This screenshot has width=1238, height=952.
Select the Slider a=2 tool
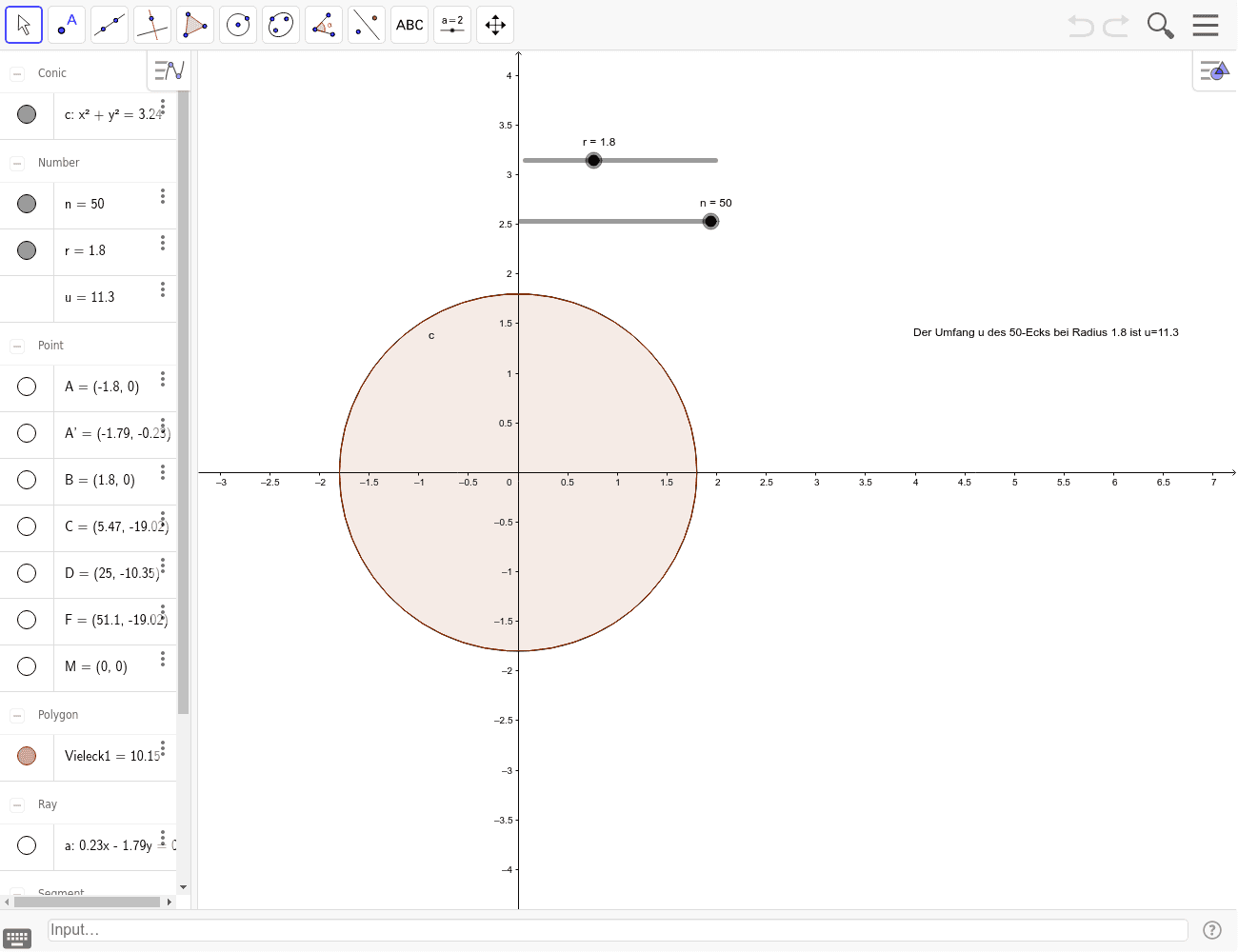[452, 25]
